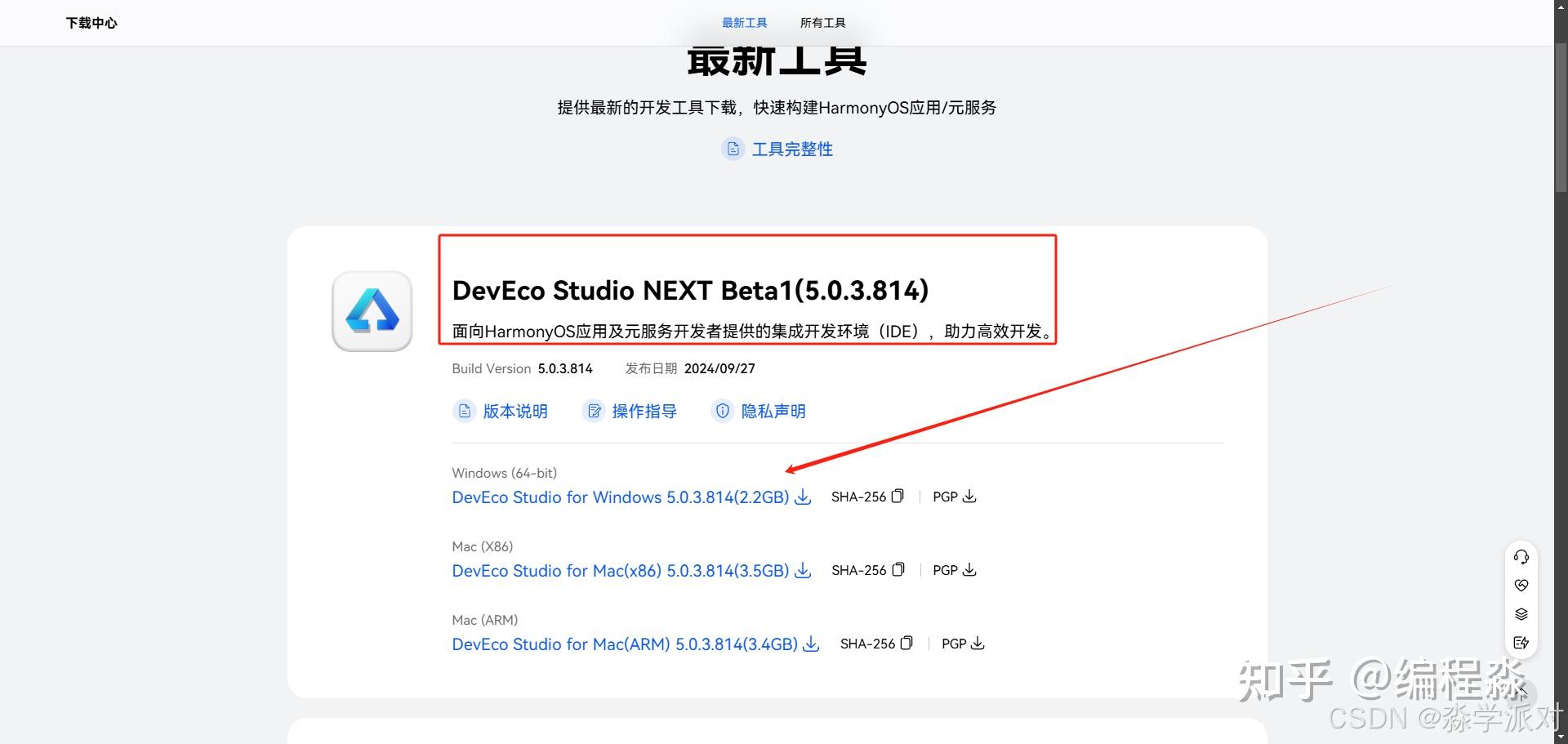Download DevEco Studio for Mac(ARM) 5.0.3.814
The image size is (1568, 744).
pos(625,644)
